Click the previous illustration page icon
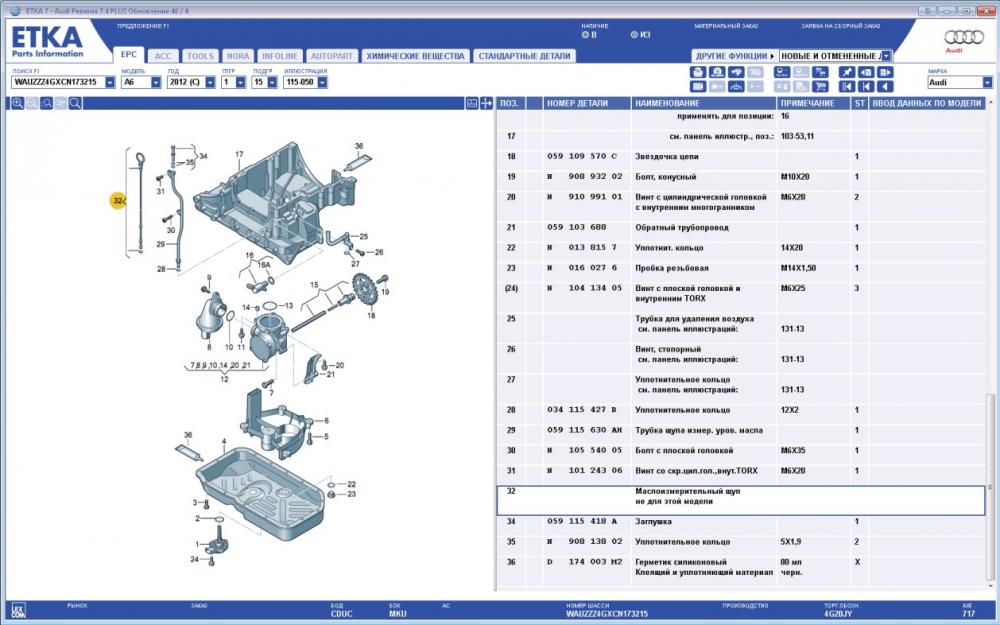Image resolution: width=1000 pixels, height=625 pixels. pyautogui.click(x=866, y=72)
